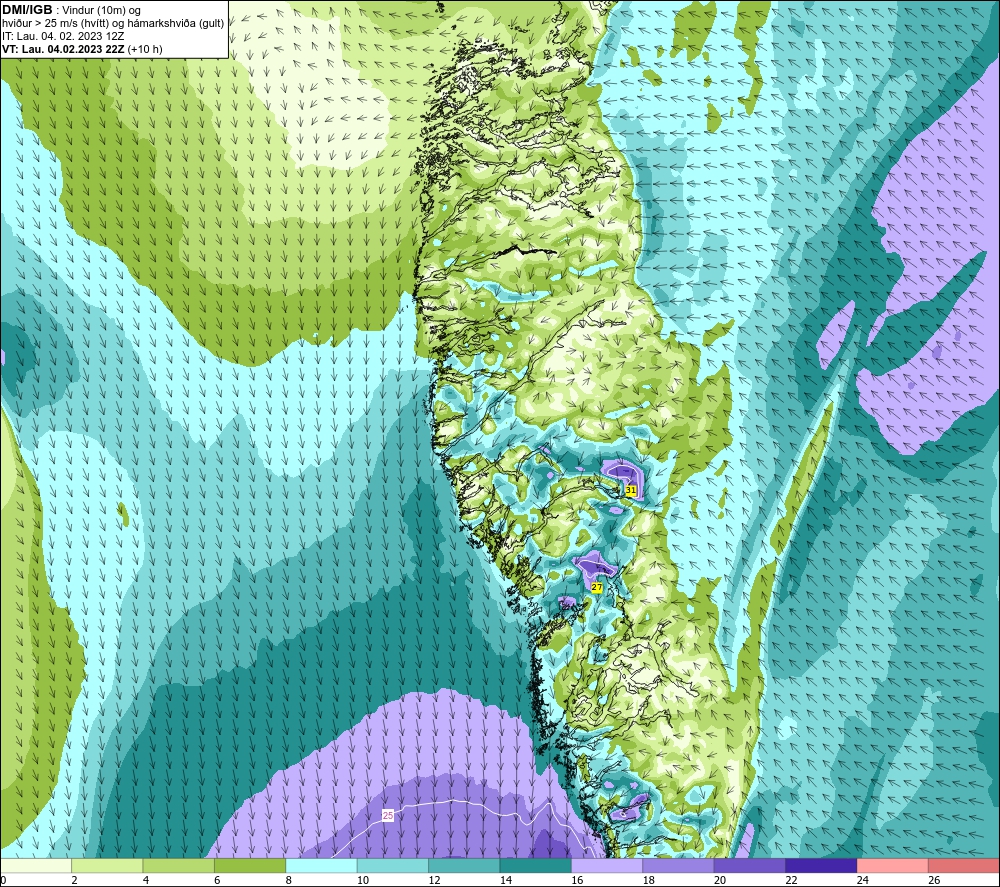Screen dimensions: 1000x887
Task: Click the yellow gust label 31
Action: (631, 490)
